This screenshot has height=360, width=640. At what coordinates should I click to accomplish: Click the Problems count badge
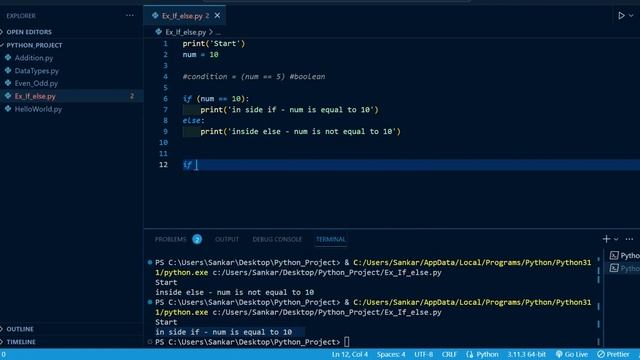[197, 239]
